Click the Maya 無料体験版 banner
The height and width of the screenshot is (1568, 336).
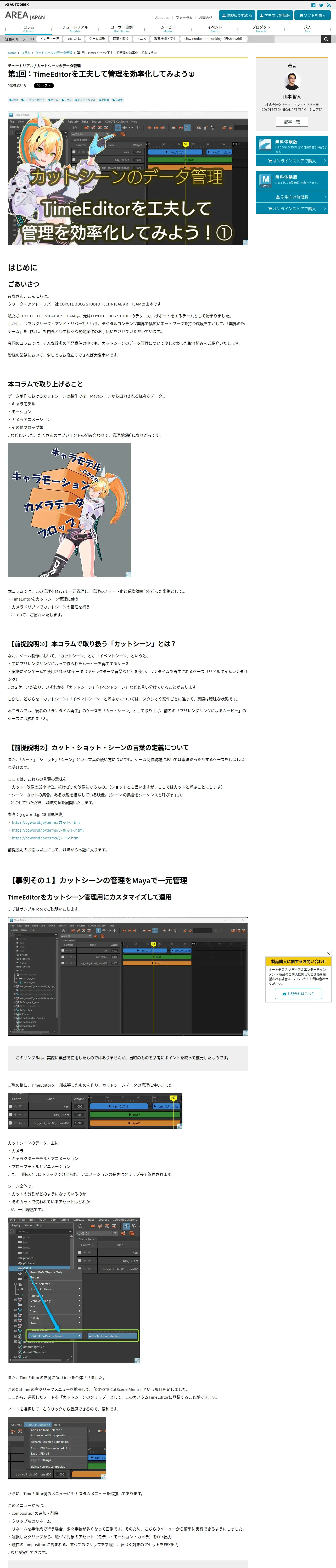[x=292, y=181]
